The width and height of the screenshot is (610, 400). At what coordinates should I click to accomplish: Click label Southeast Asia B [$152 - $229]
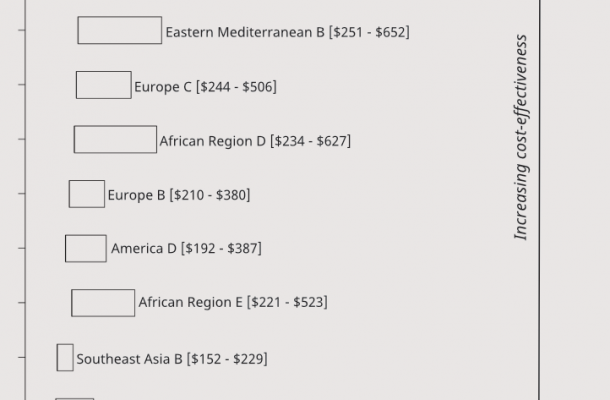click(172, 359)
